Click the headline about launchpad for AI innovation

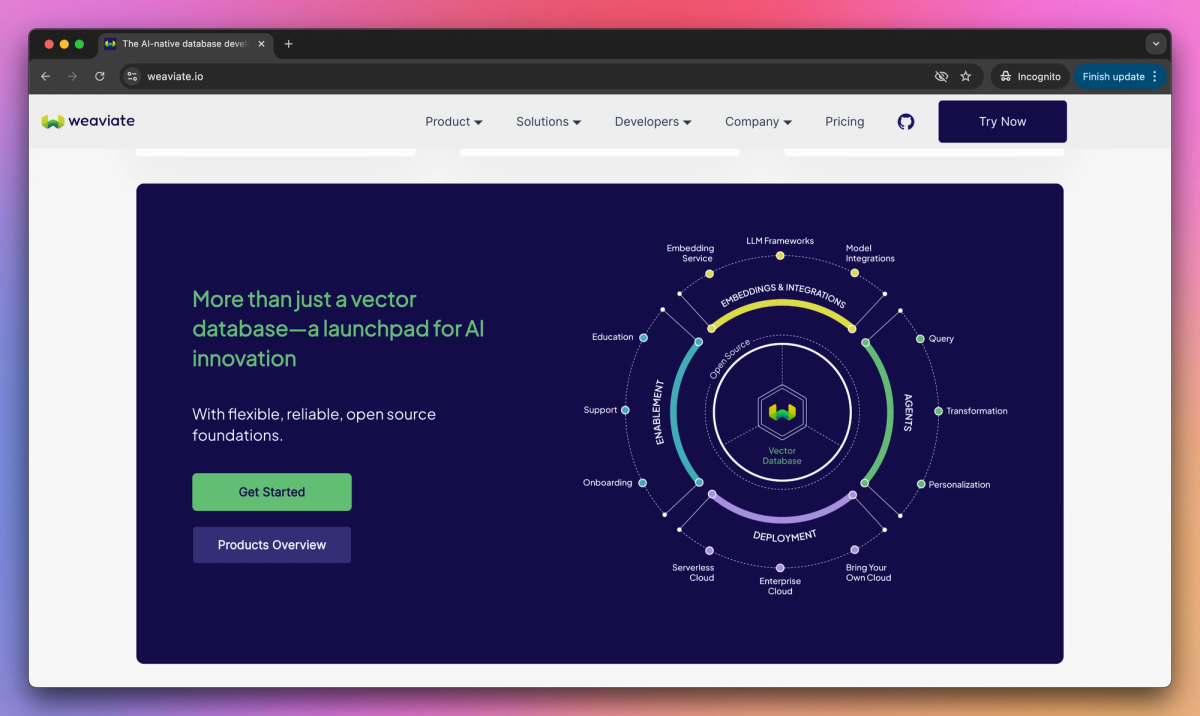[x=339, y=329]
